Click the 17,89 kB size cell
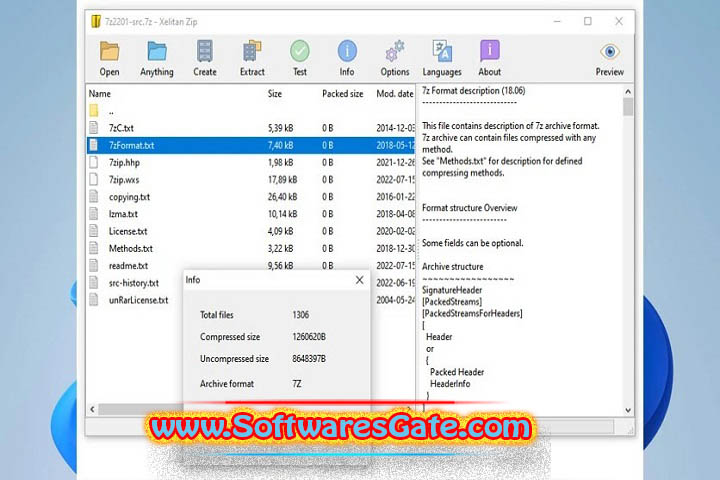 point(282,180)
